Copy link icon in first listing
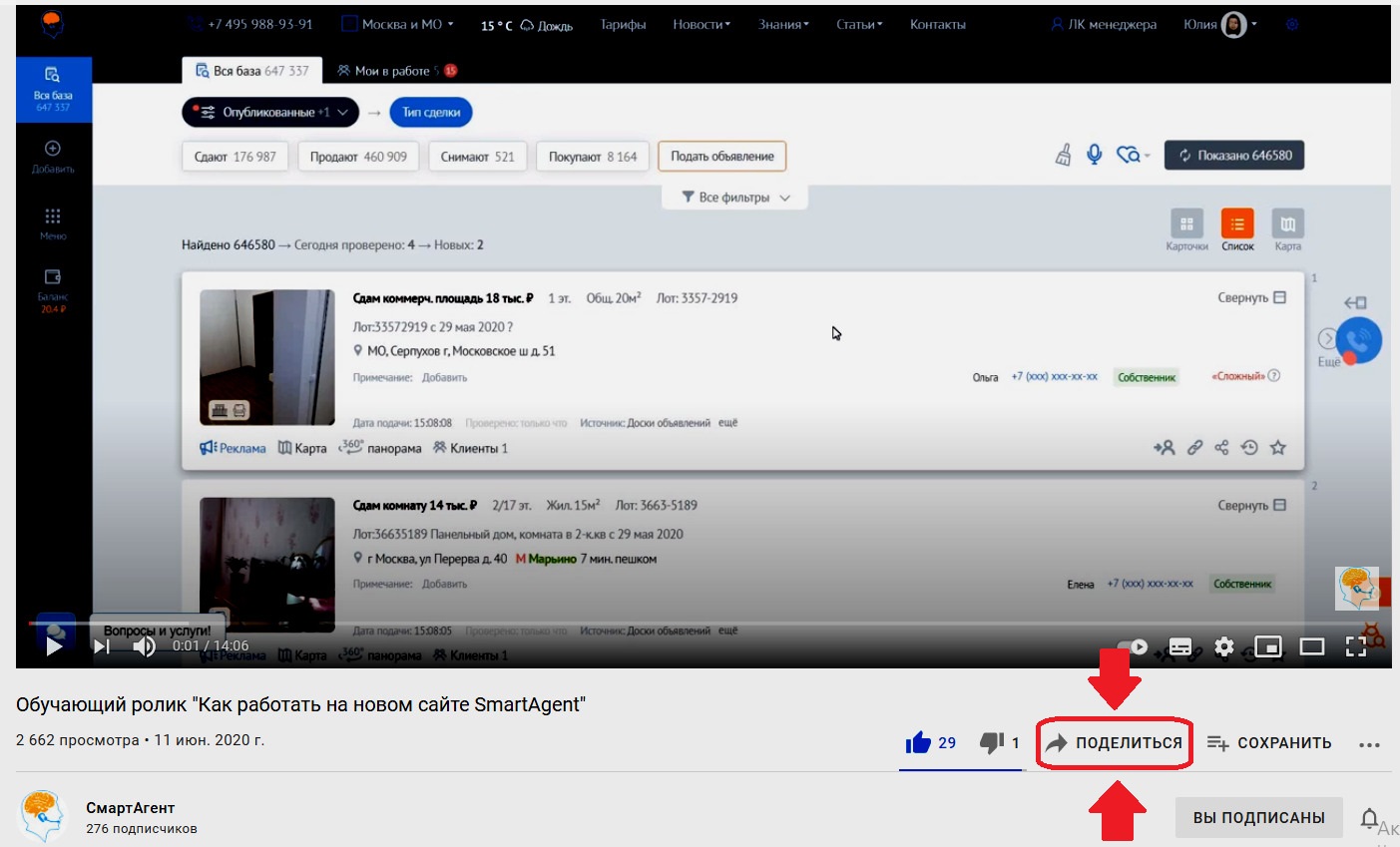The width and height of the screenshot is (1400, 847). (1194, 448)
